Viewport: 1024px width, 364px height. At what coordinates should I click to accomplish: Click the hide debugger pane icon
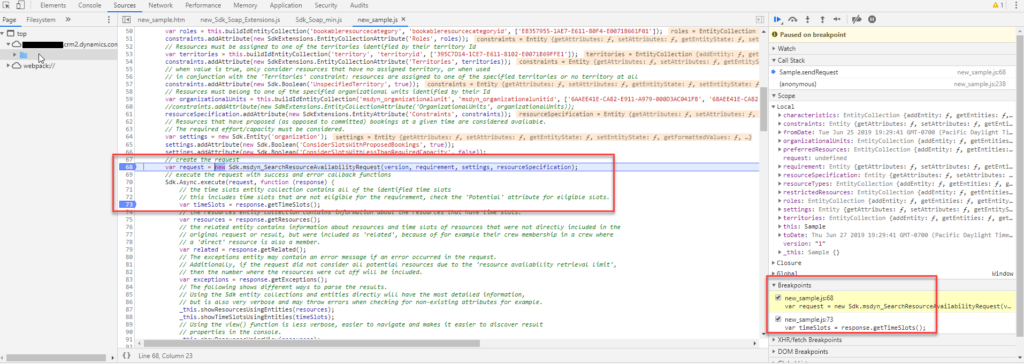(x=760, y=20)
